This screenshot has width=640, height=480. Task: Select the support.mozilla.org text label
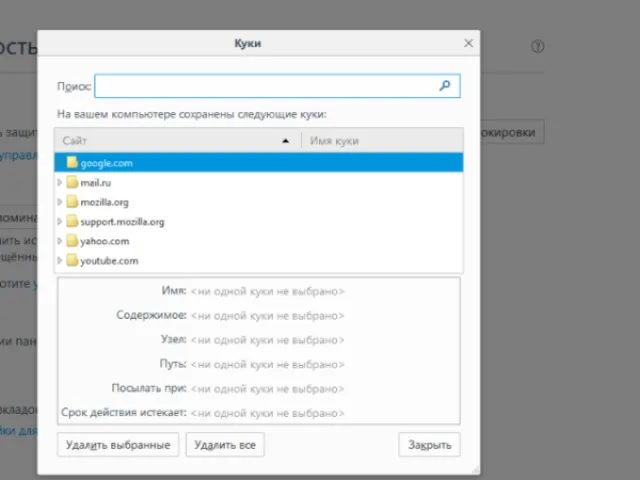click(122, 222)
